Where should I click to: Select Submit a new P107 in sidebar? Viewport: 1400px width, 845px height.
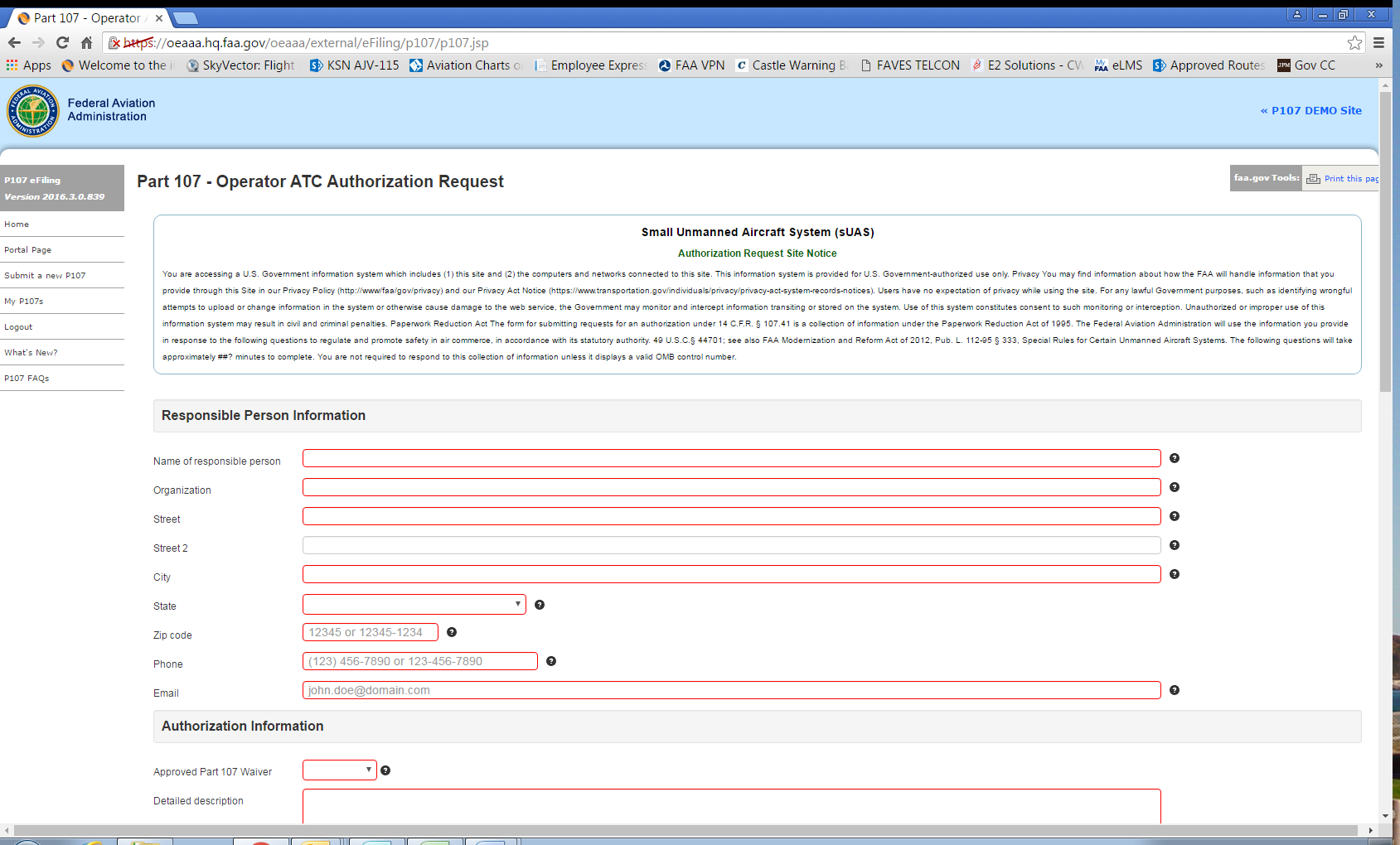(x=45, y=276)
